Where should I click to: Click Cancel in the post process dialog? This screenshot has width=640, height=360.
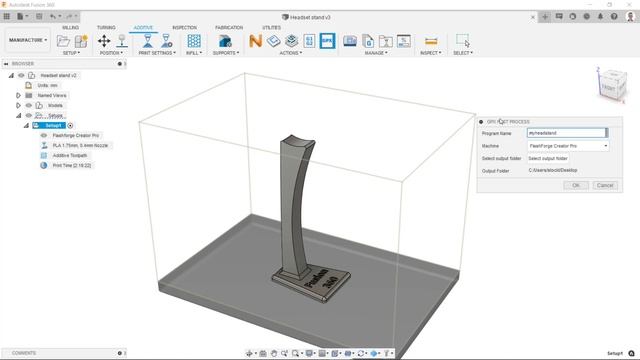605,185
